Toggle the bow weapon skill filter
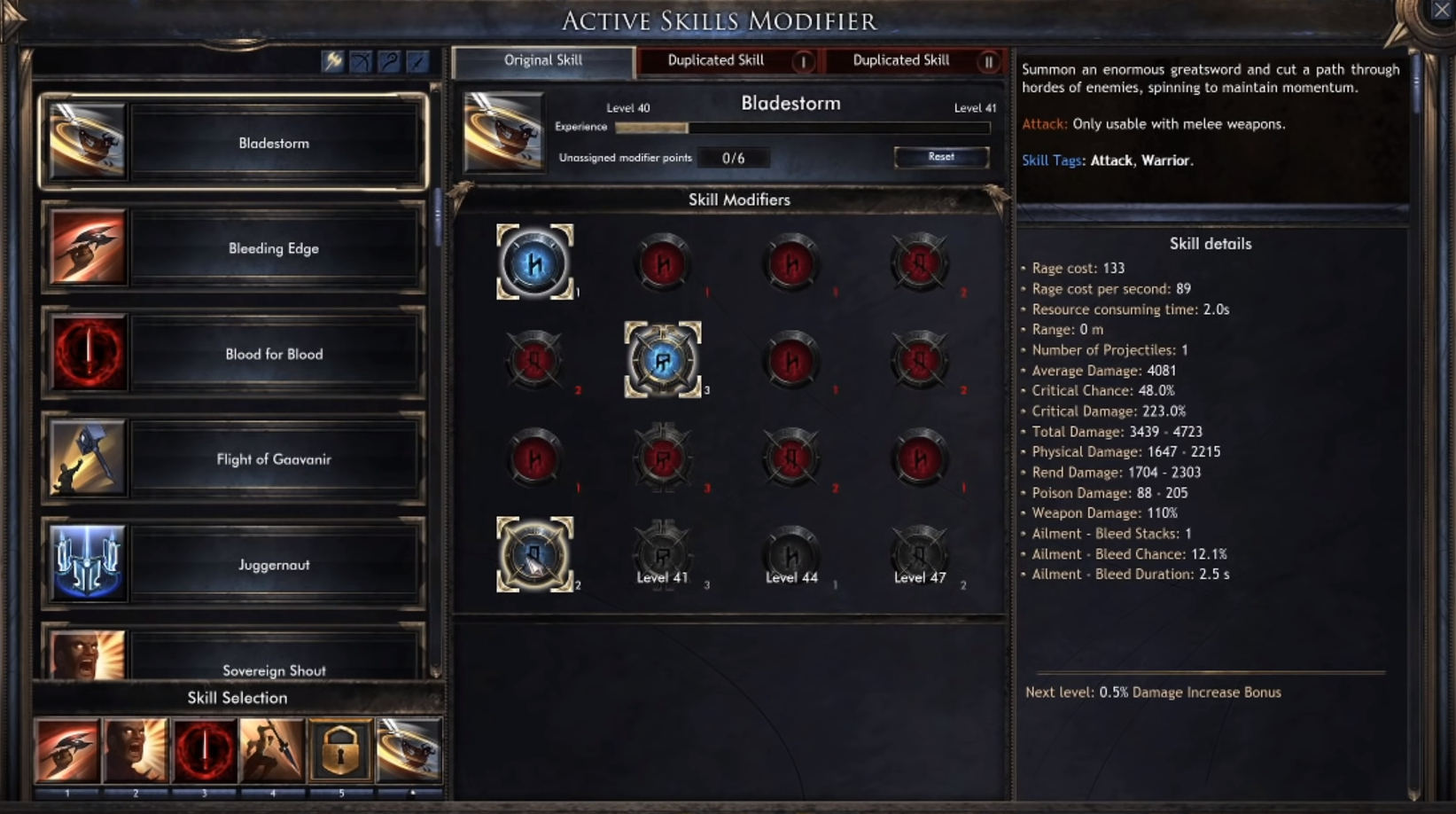 [362, 61]
